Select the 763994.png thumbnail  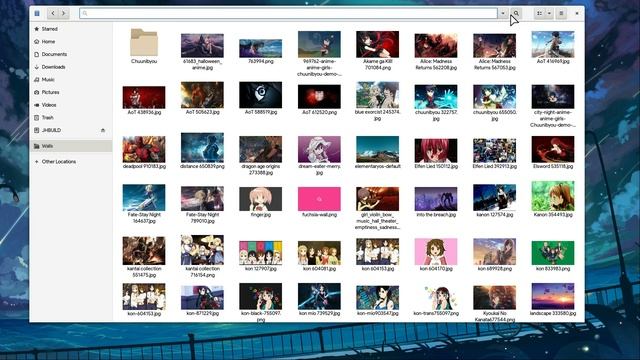[x=260, y=48]
